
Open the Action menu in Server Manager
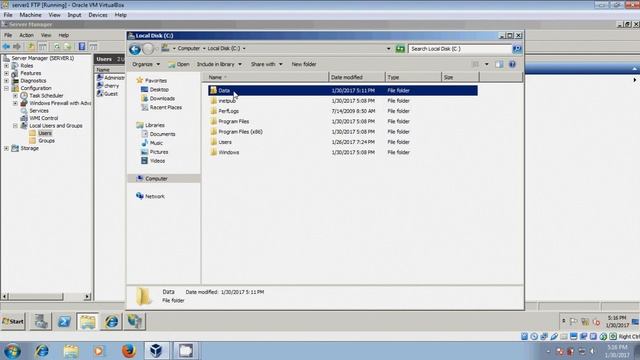coord(27,35)
